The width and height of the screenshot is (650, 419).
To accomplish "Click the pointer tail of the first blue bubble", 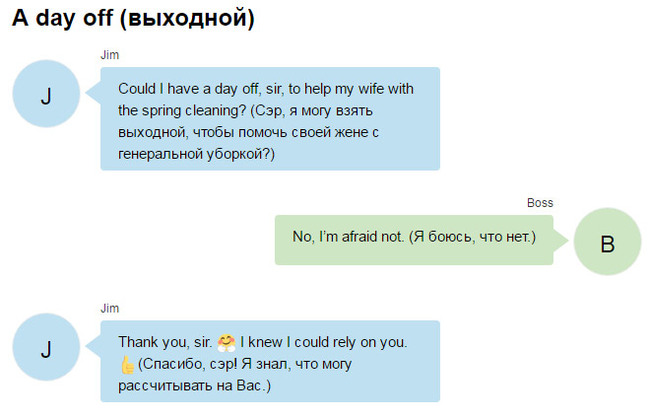I will coord(94,96).
